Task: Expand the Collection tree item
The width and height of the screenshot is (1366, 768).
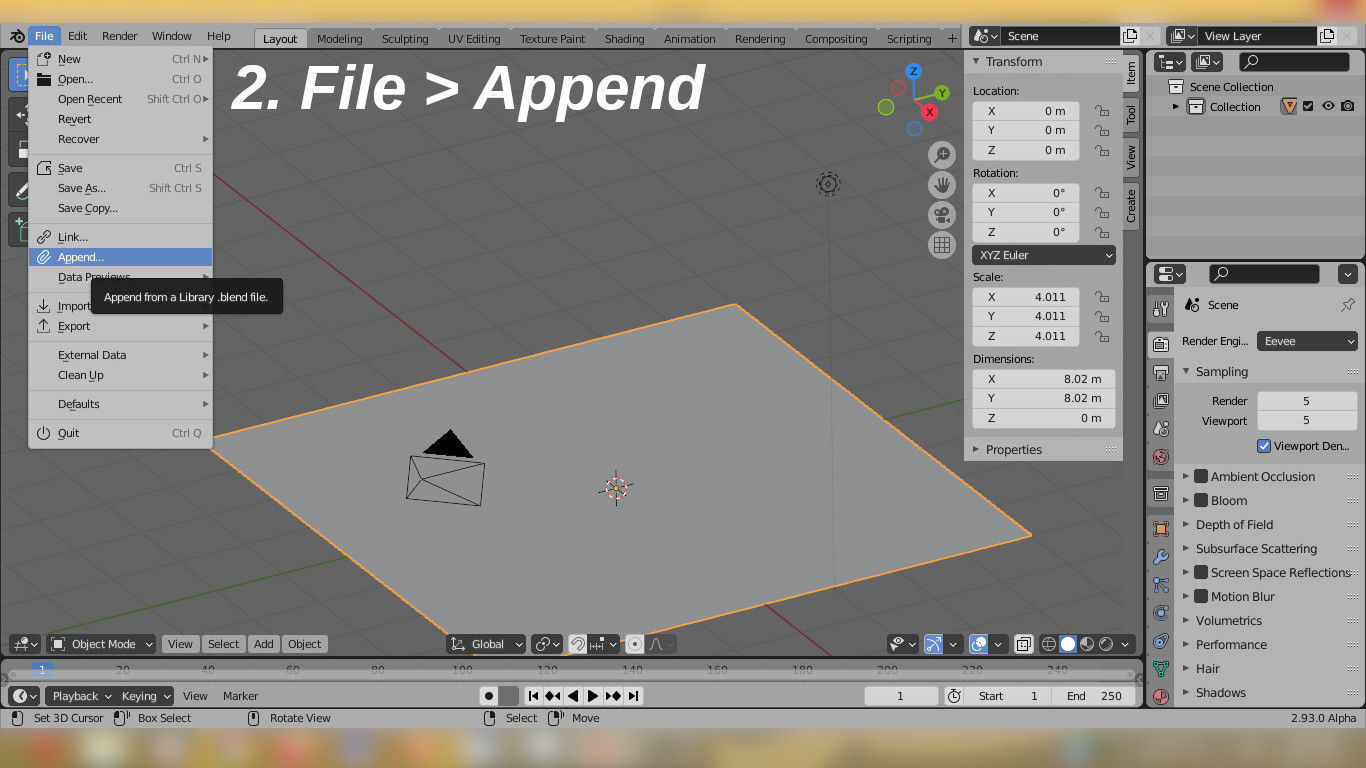Action: click(1177, 107)
